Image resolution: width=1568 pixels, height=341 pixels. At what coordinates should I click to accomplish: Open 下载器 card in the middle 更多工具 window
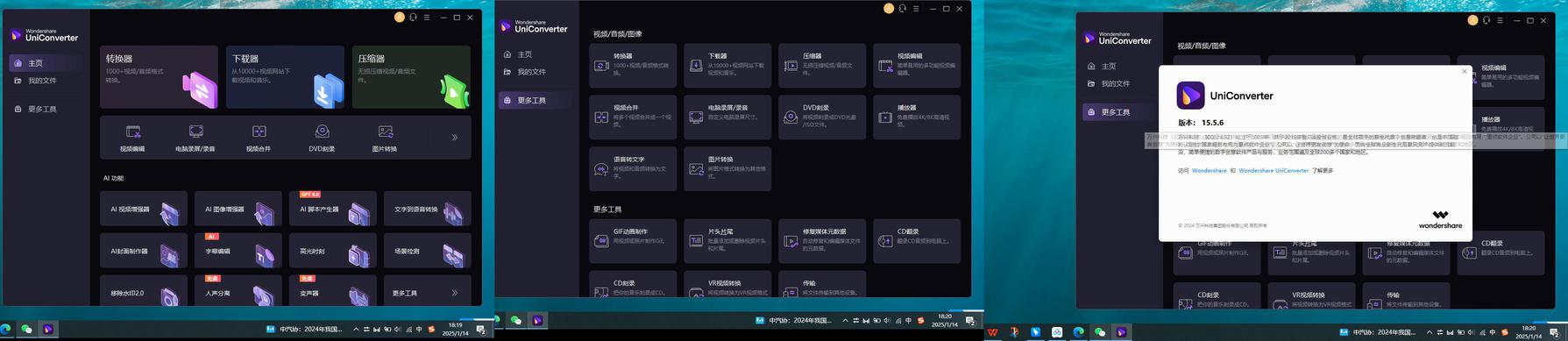coord(727,66)
